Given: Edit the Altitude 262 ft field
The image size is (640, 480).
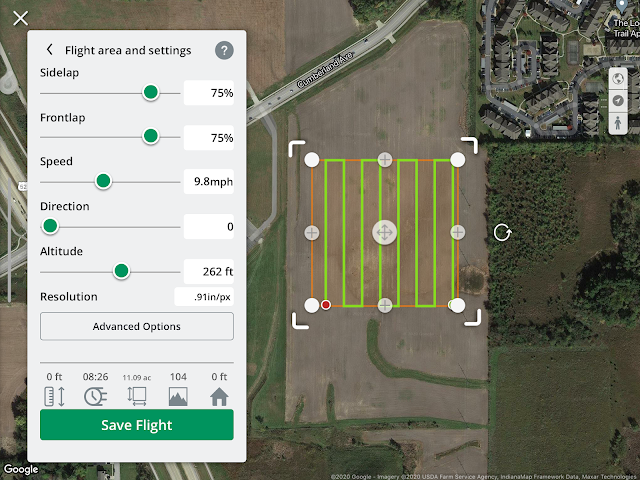Looking at the screenshot, I should click(209, 271).
